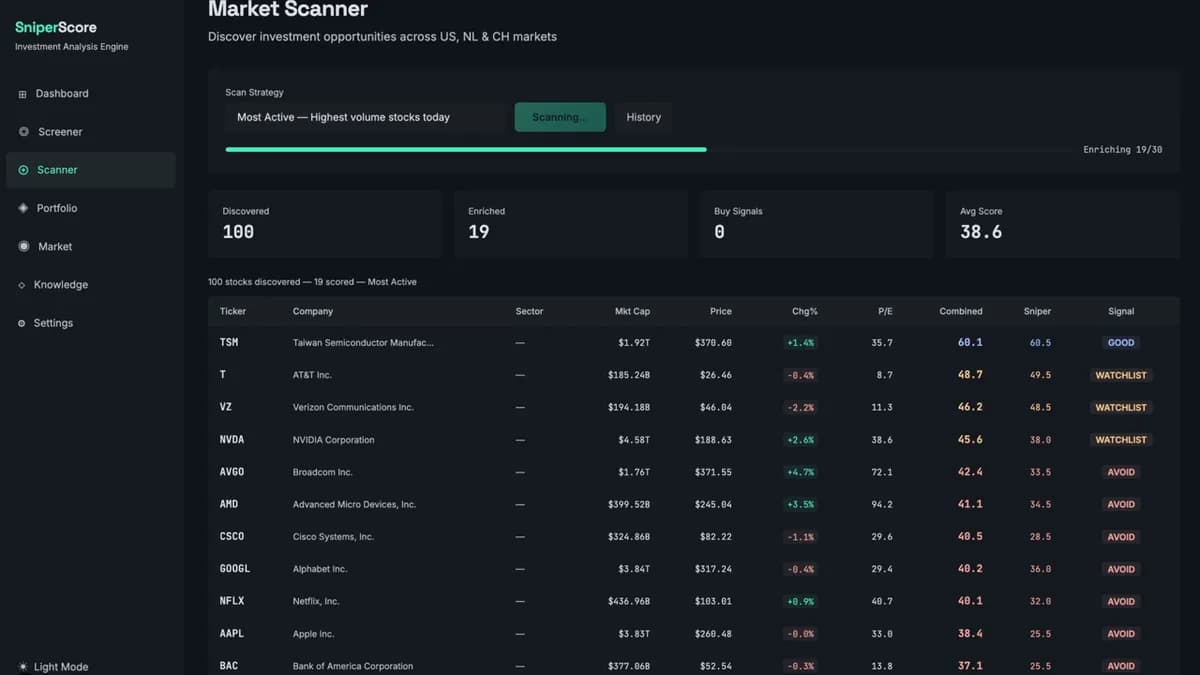
Task: Click the scan enrichment progress bar
Action: click(649, 149)
